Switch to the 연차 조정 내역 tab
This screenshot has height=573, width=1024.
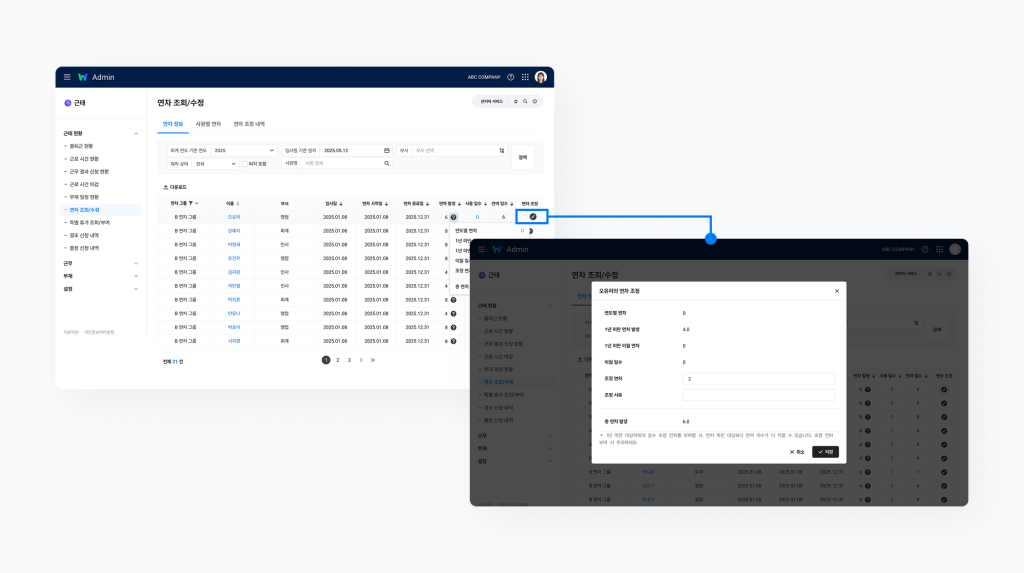(x=249, y=124)
